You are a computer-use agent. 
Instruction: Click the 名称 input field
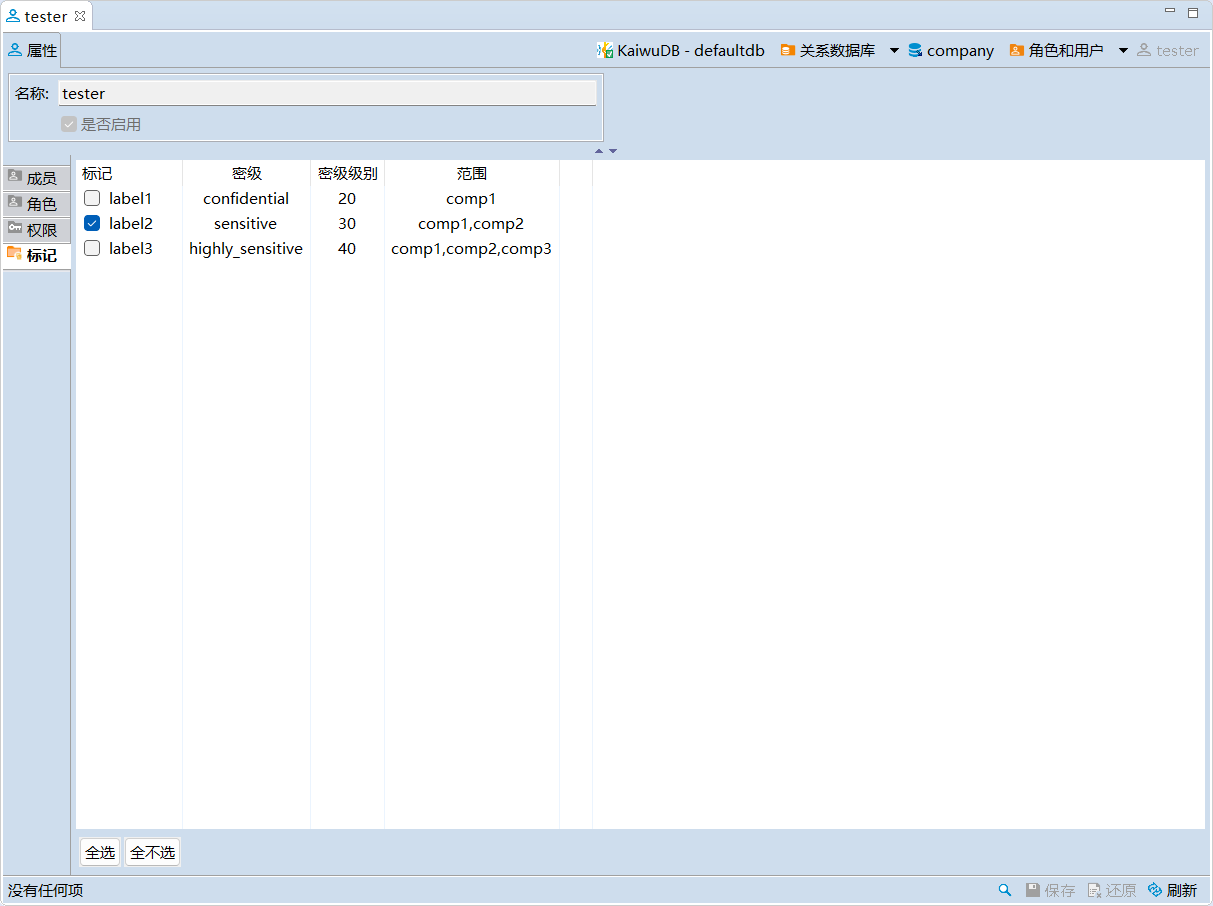[x=327, y=93]
